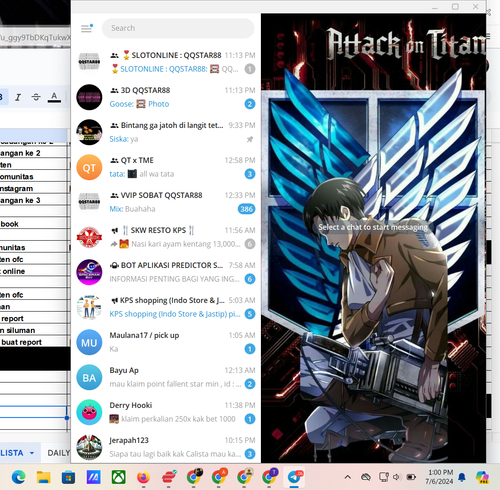Click the unread badge on Bayu Ap
500x490 pixels.
tap(250, 384)
